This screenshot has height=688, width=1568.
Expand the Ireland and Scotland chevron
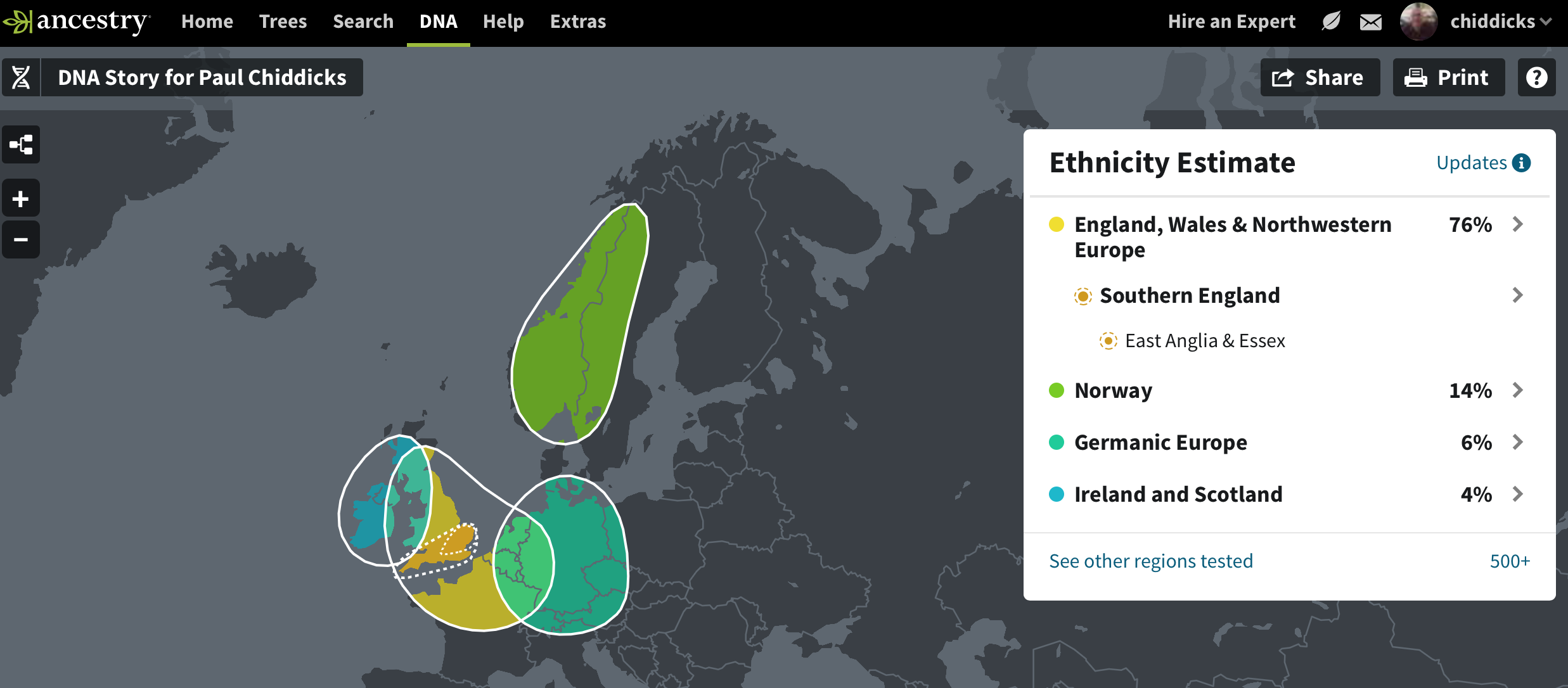1517,494
